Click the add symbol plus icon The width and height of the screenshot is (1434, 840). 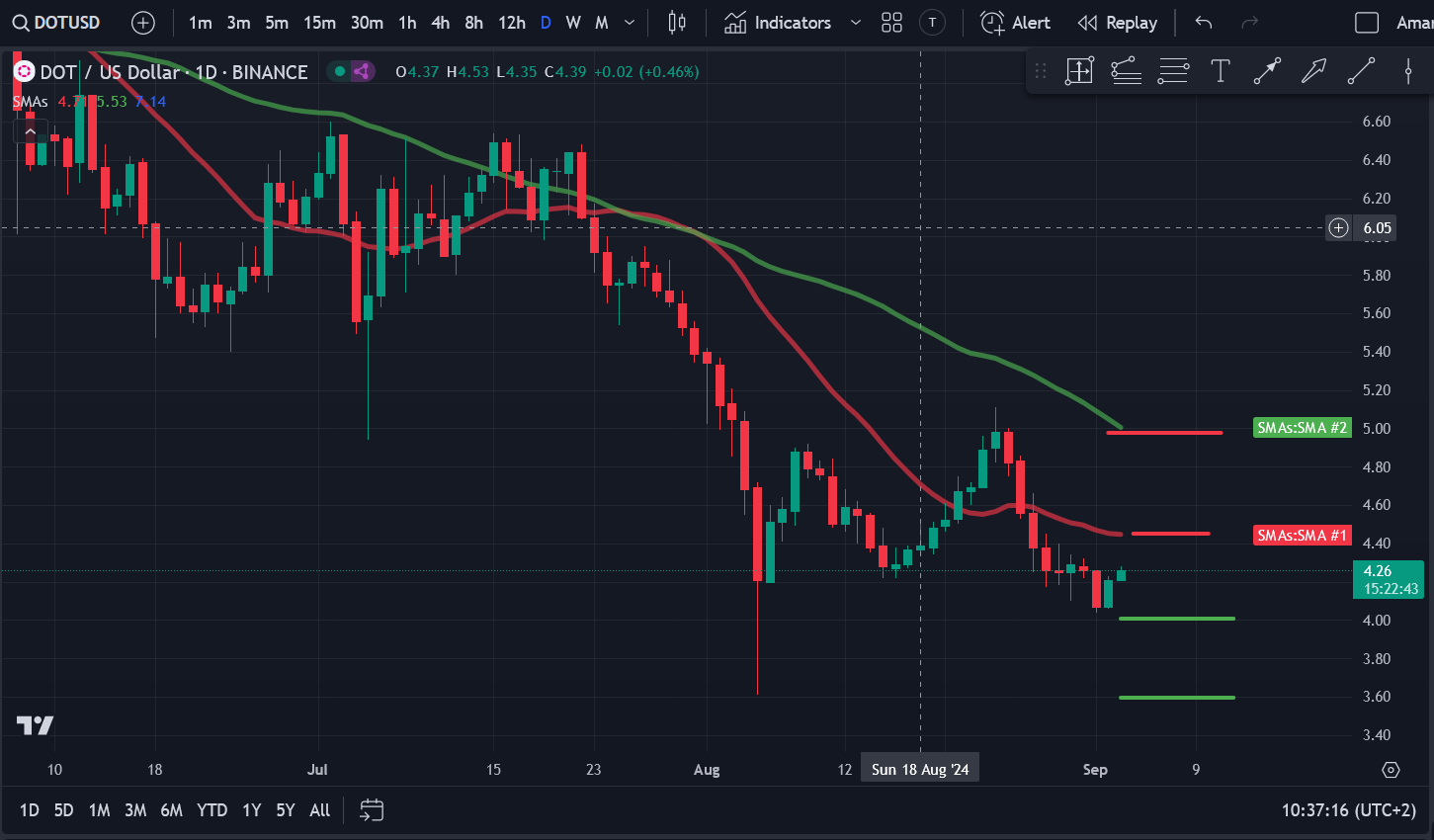coord(143,23)
